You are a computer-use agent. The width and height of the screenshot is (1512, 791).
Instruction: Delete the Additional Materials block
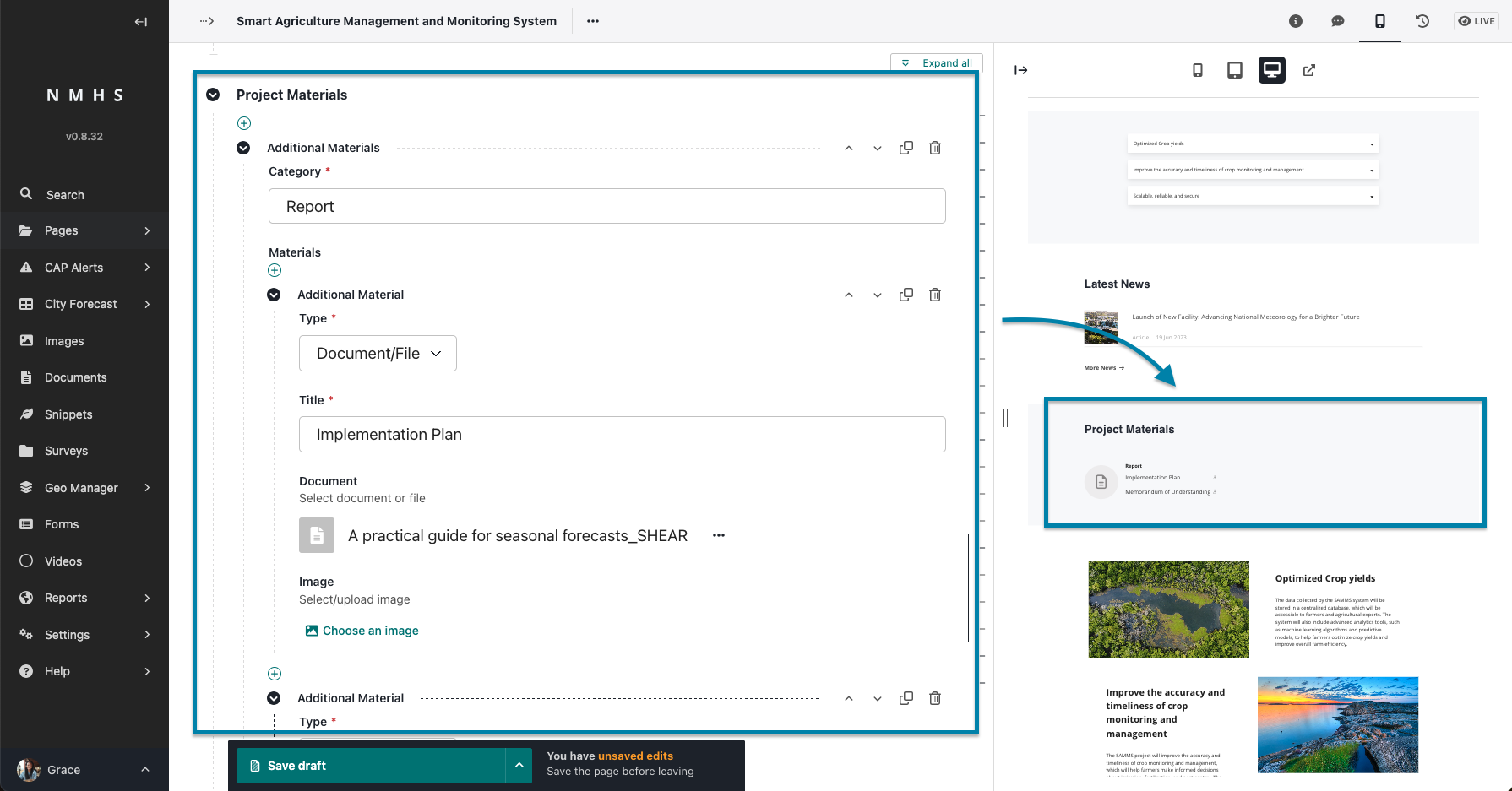coord(935,148)
